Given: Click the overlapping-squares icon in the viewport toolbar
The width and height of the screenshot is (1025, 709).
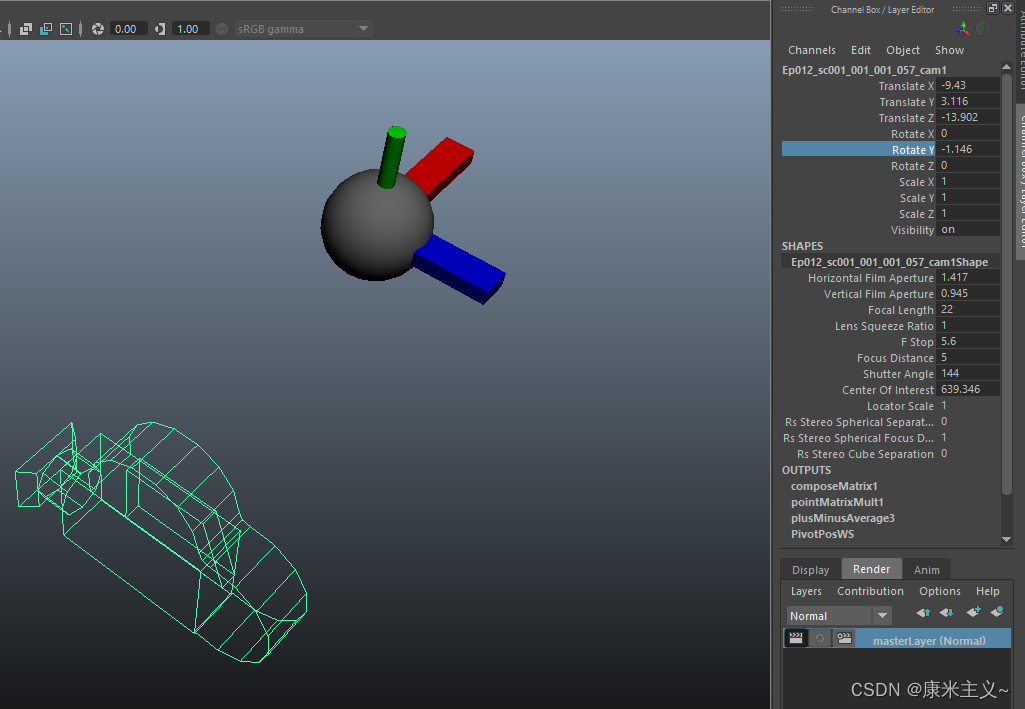Looking at the screenshot, I should tap(25, 29).
